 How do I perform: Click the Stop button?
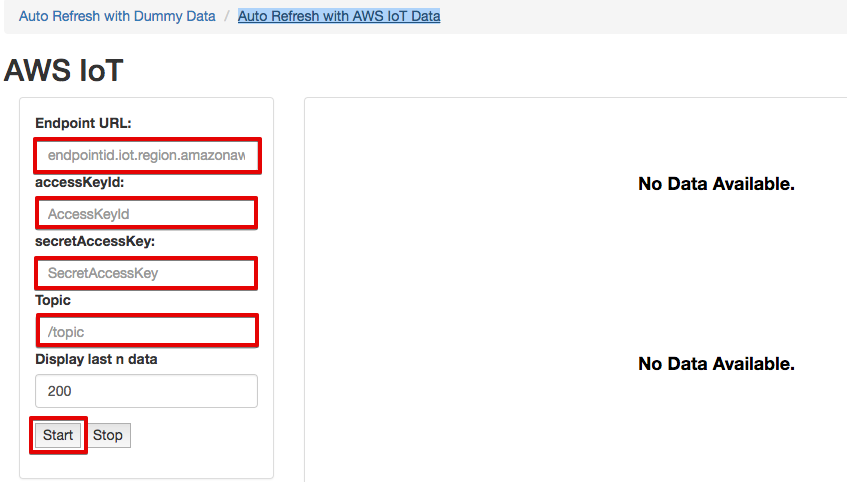tap(108, 435)
